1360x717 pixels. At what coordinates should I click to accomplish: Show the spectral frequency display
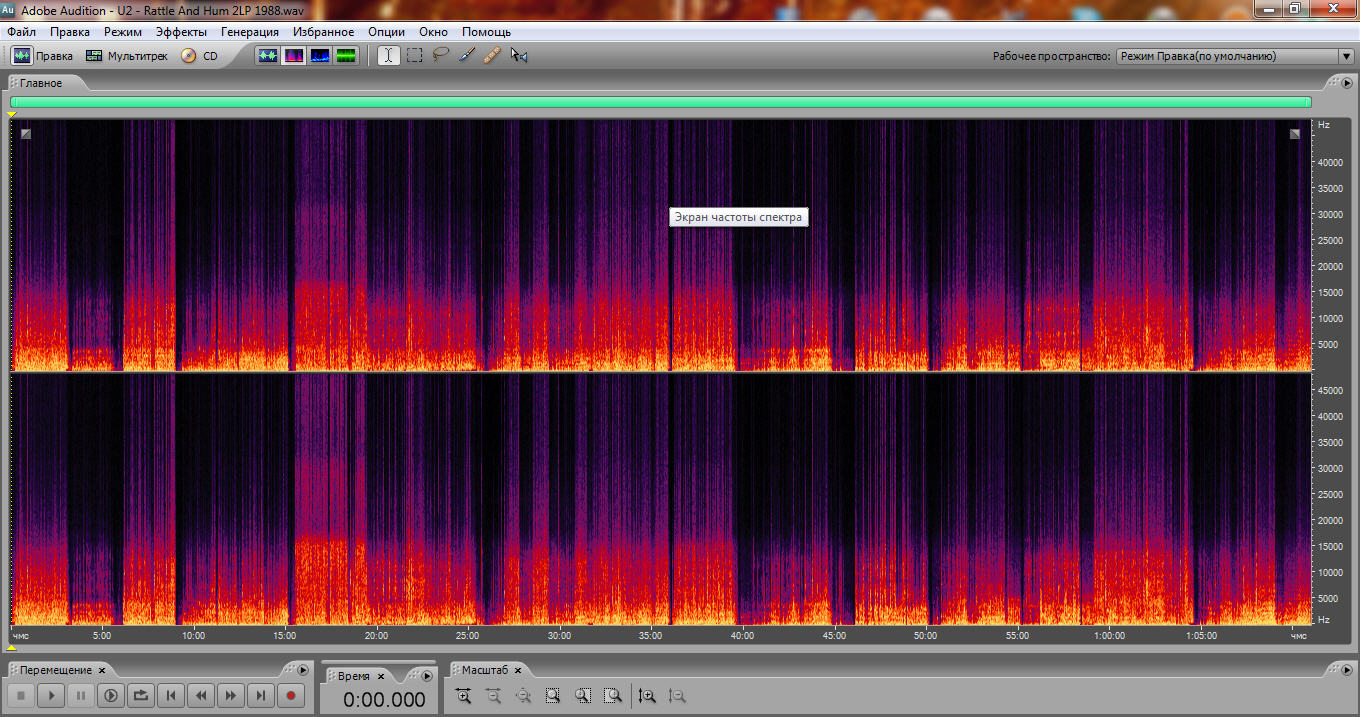[294, 56]
